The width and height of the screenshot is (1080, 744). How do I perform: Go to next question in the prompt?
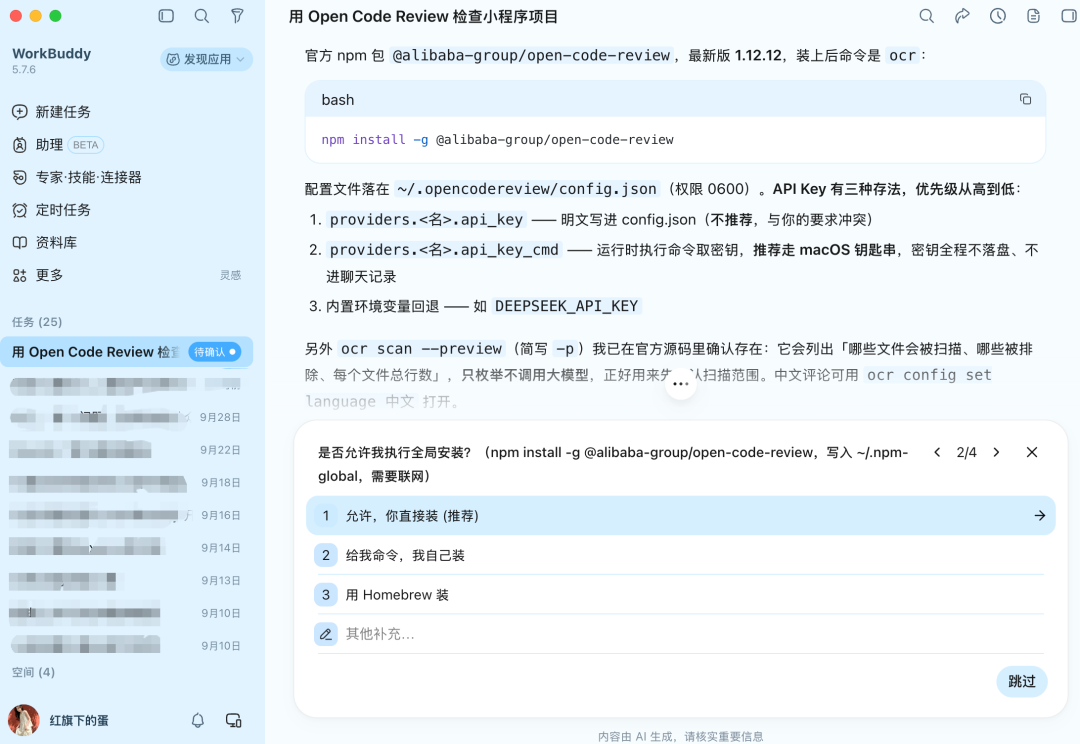(996, 453)
